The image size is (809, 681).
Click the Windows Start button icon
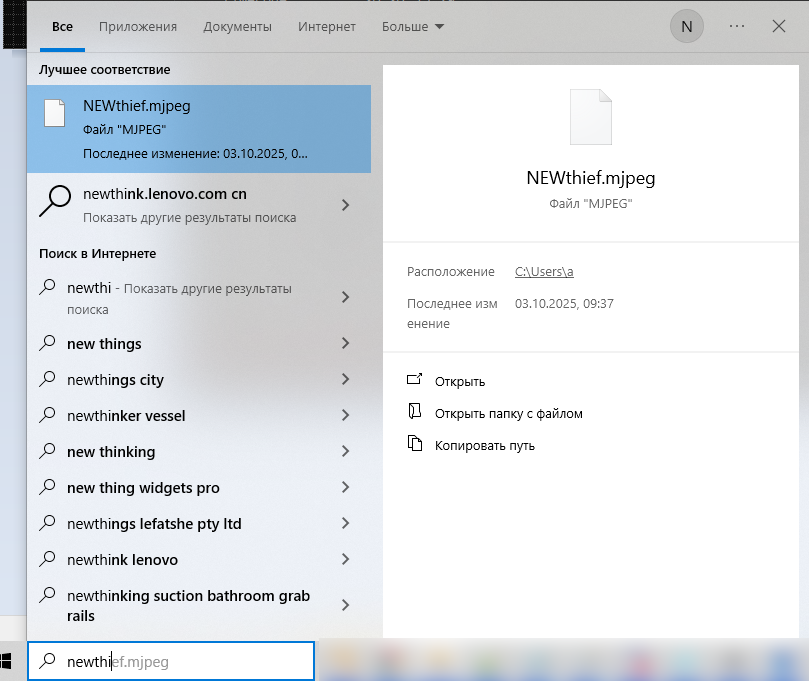tap(6, 661)
